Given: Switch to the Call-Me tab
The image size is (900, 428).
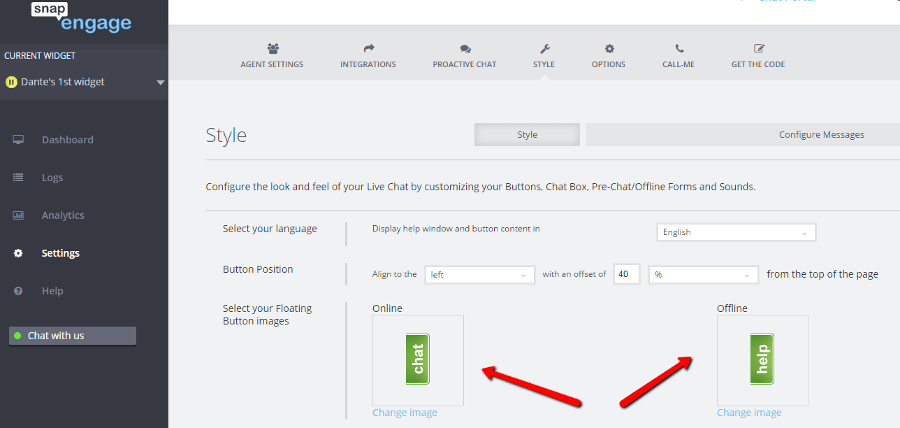Looking at the screenshot, I should coord(678,56).
